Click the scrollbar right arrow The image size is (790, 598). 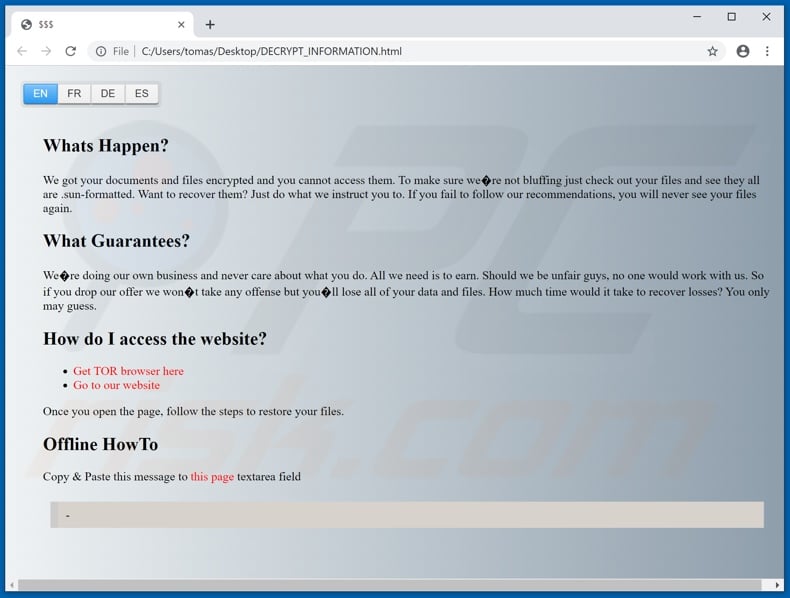pyautogui.click(x=777, y=585)
